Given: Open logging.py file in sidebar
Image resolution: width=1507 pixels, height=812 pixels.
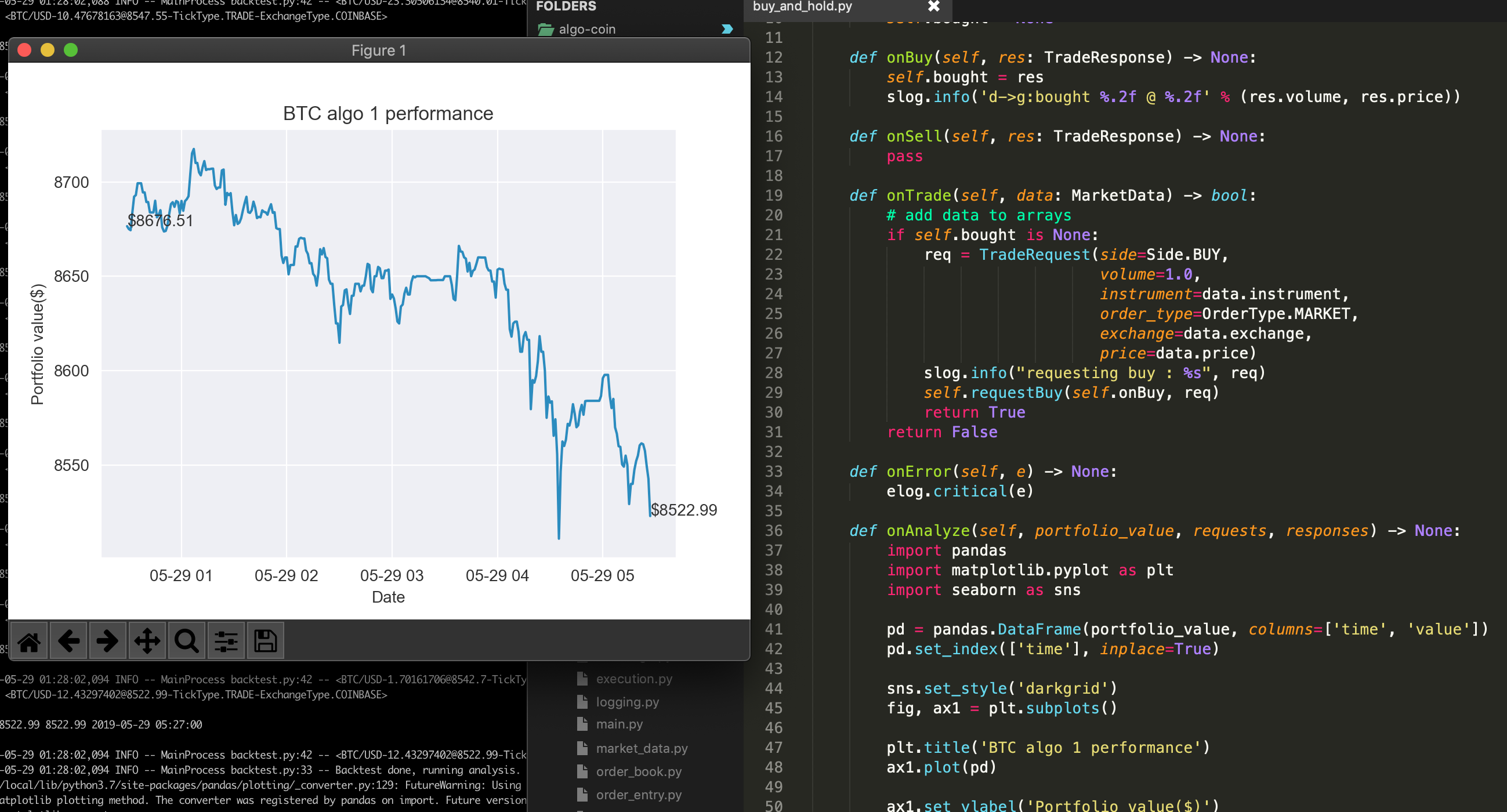Looking at the screenshot, I should [627, 702].
